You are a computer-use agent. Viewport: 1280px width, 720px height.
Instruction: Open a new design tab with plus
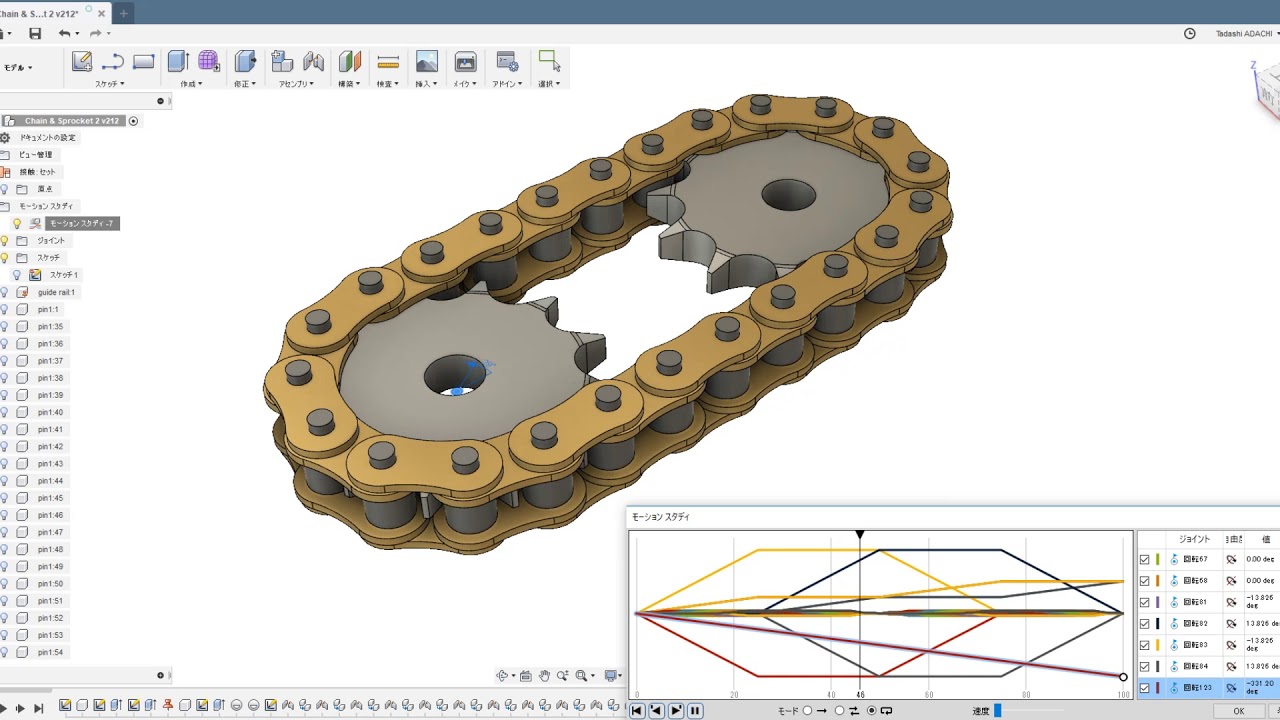coord(124,14)
